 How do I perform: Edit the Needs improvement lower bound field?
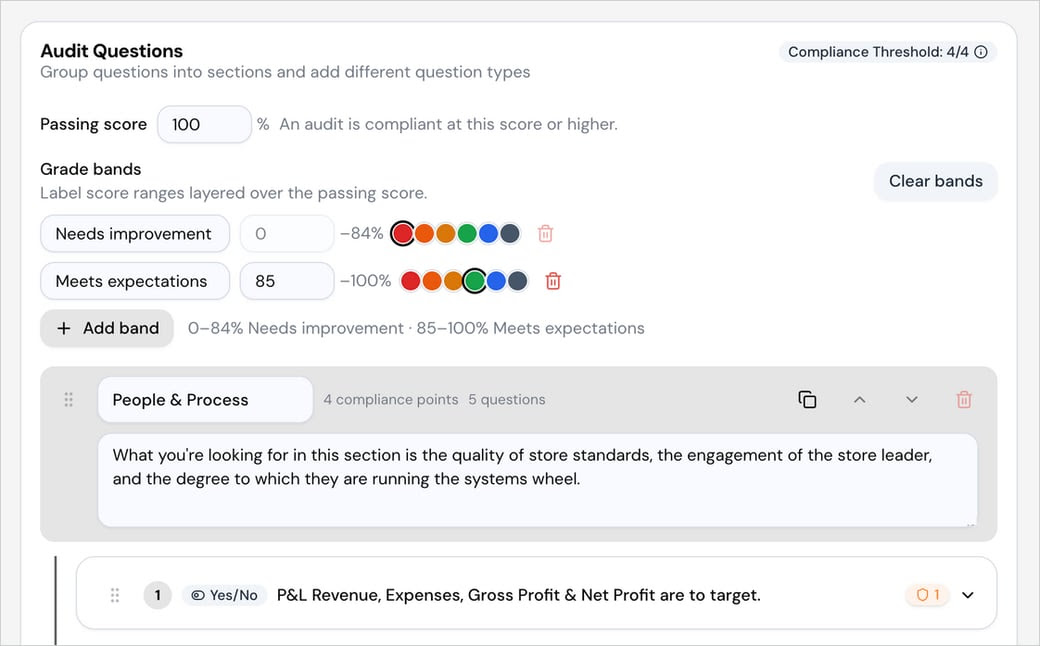pyautogui.click(x=287, y=233)
